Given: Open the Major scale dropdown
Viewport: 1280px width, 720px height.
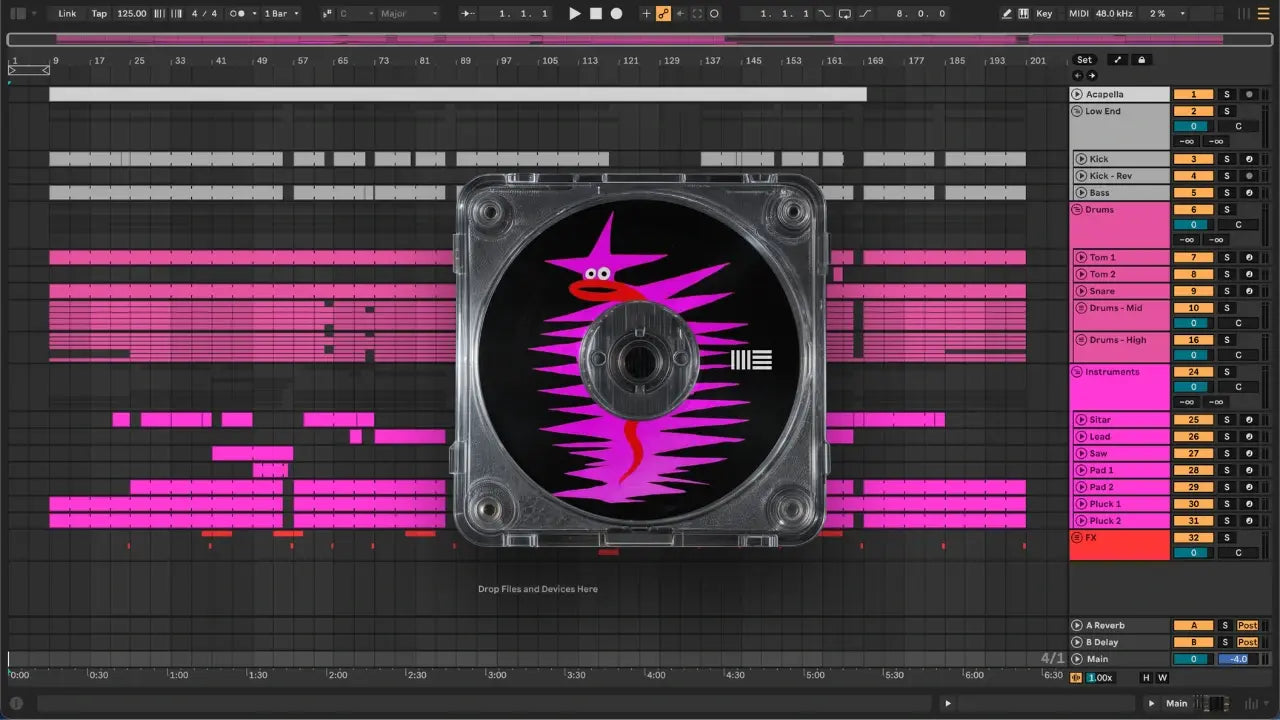Looking at the screenshot, I should click(408, 14).
